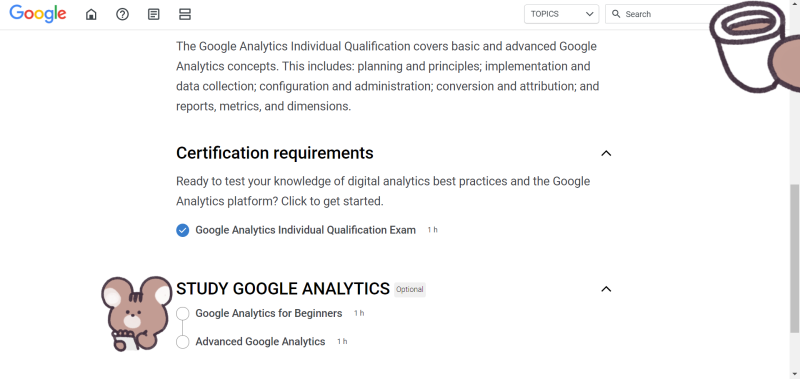Open the help question mark icon
Viewport: 800px width, 379px height.
coord(122,14)
